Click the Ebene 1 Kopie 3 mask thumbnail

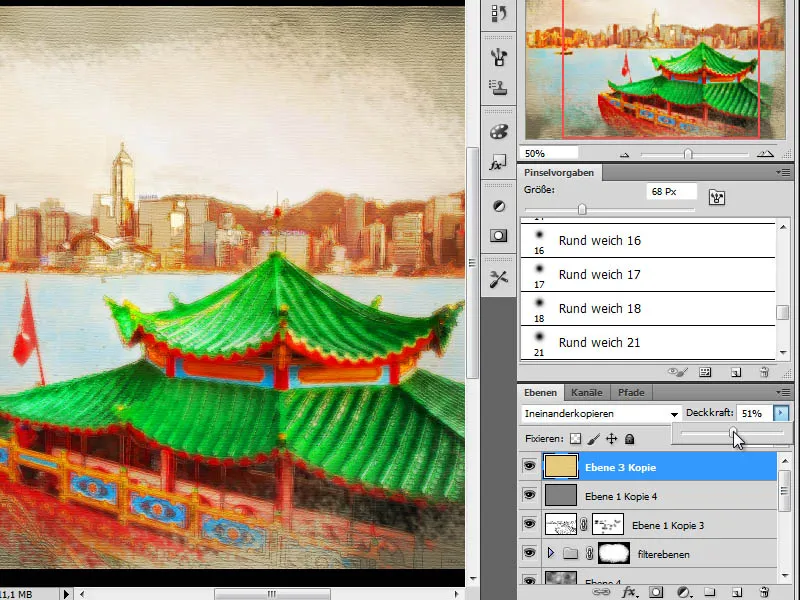click(608, 524)
